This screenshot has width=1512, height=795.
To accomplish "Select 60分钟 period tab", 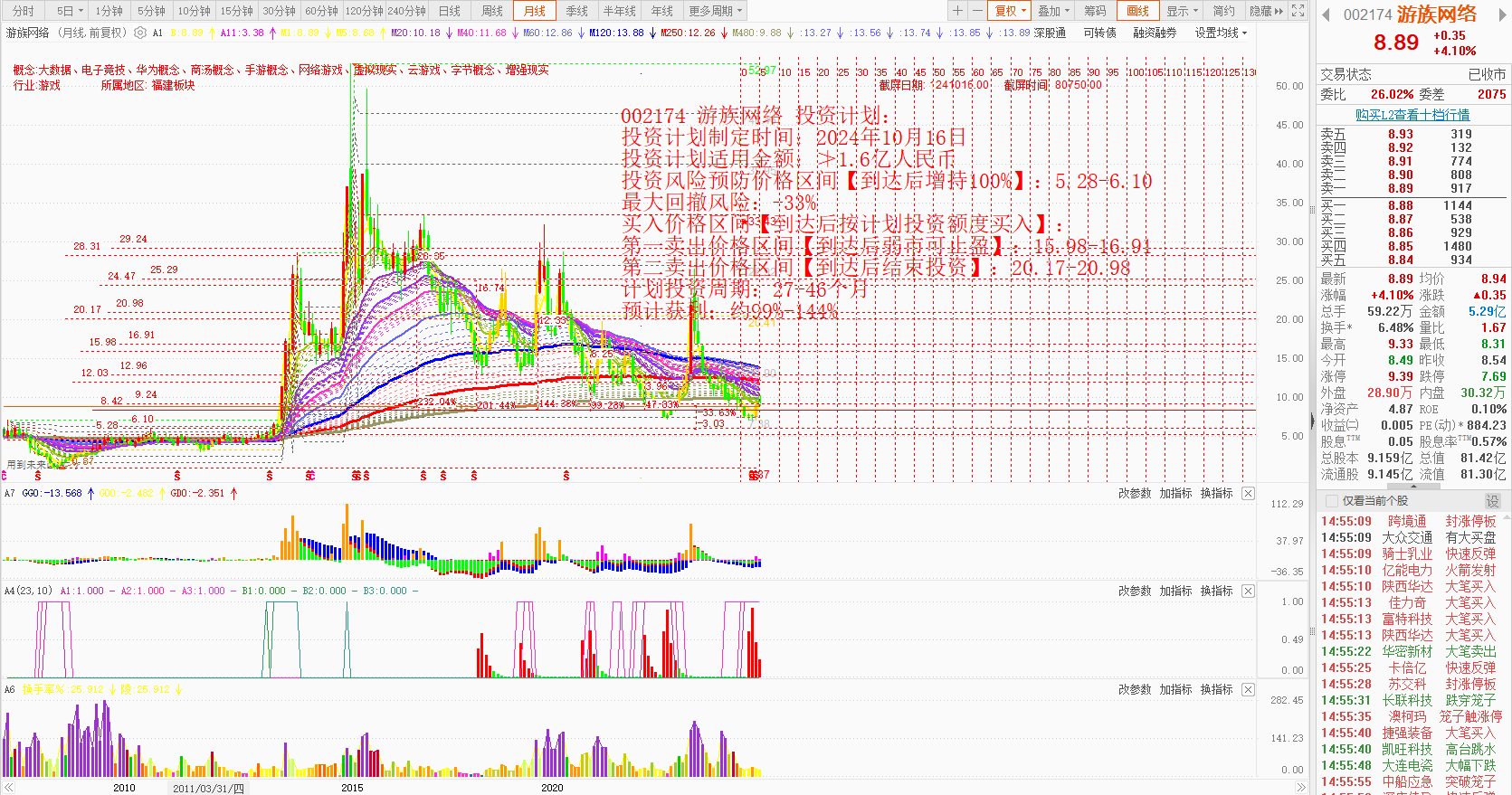I will point(321,11).
